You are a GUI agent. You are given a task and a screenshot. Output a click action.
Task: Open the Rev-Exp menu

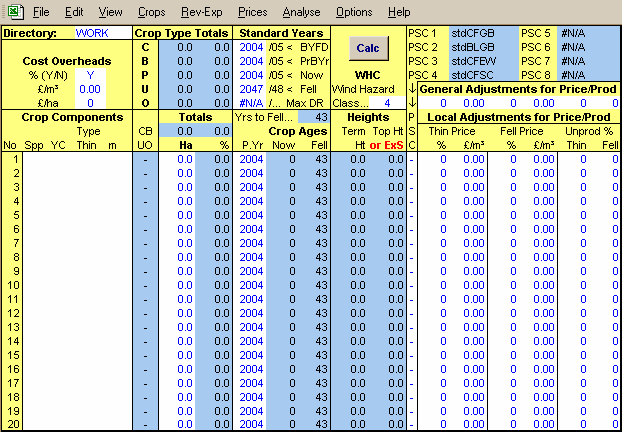tap(203, 12)
